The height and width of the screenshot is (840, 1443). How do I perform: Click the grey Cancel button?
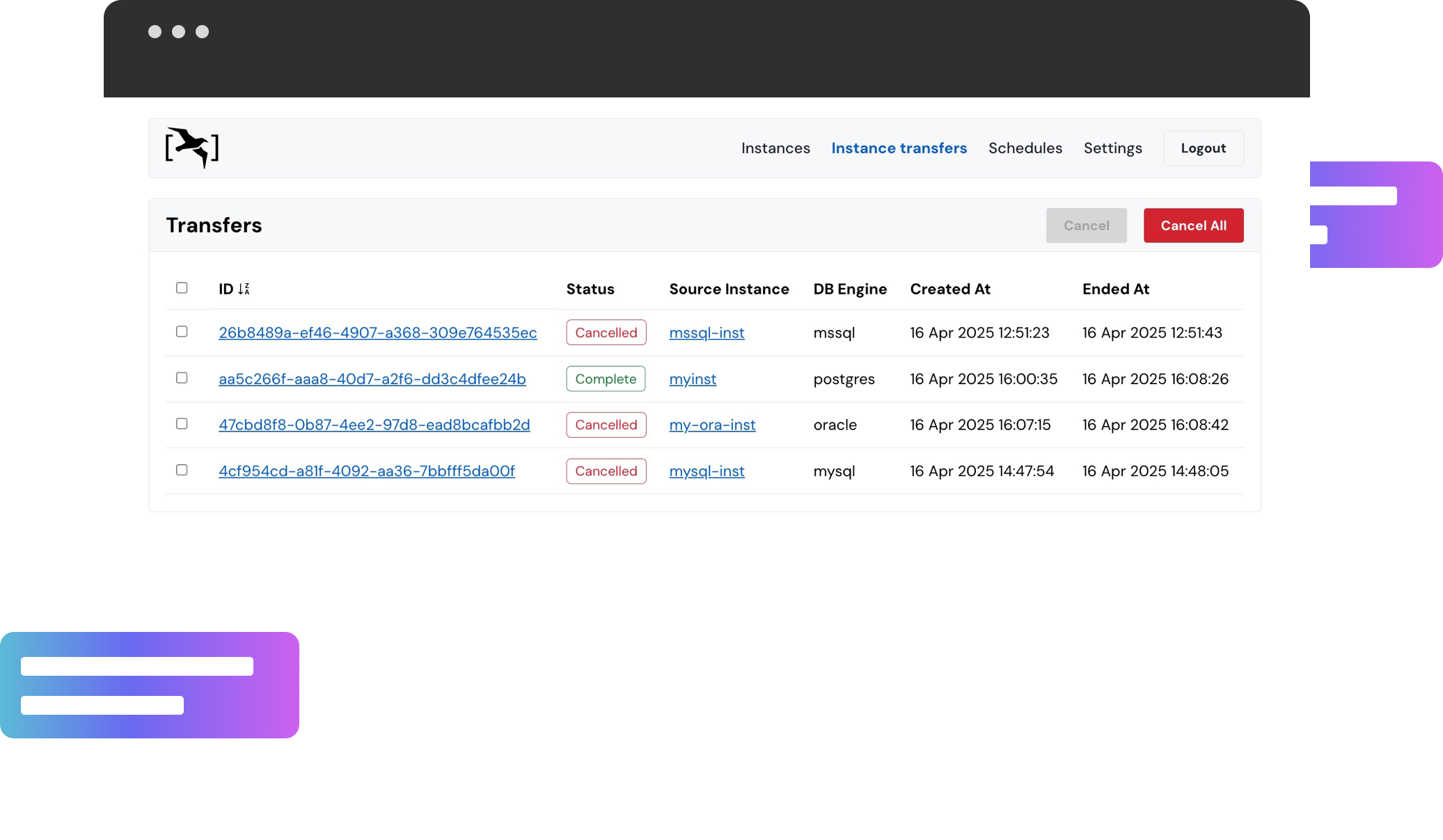1086,225
